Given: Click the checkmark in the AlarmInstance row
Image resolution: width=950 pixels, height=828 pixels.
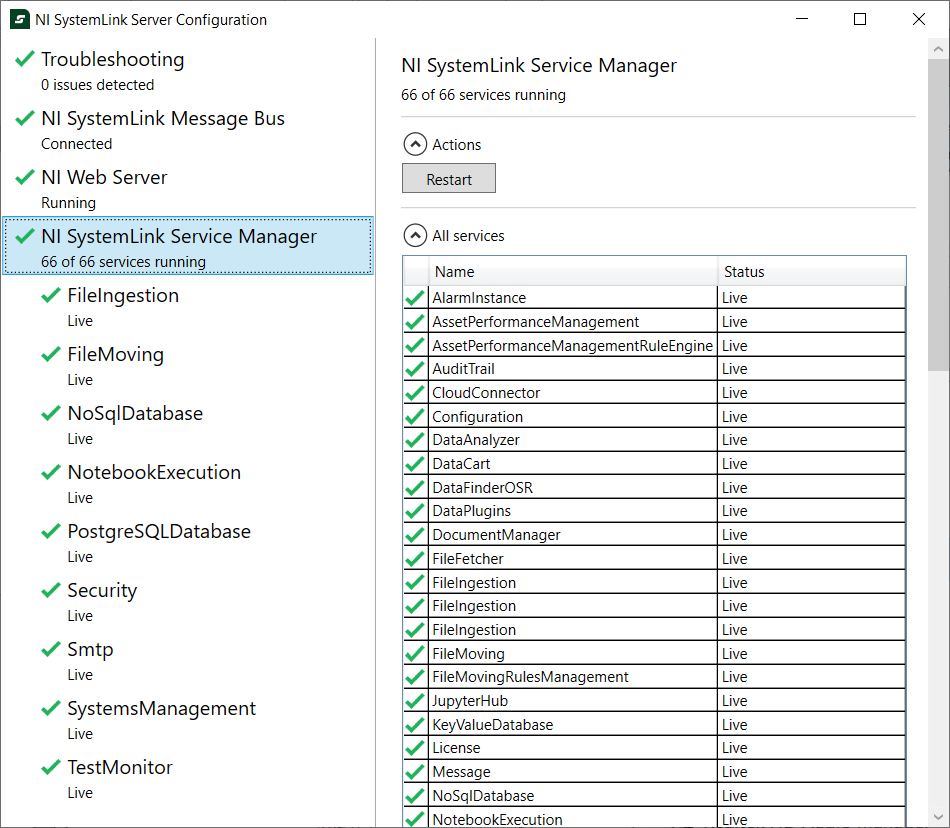Looking at the screenshot, I should [415, 298].
